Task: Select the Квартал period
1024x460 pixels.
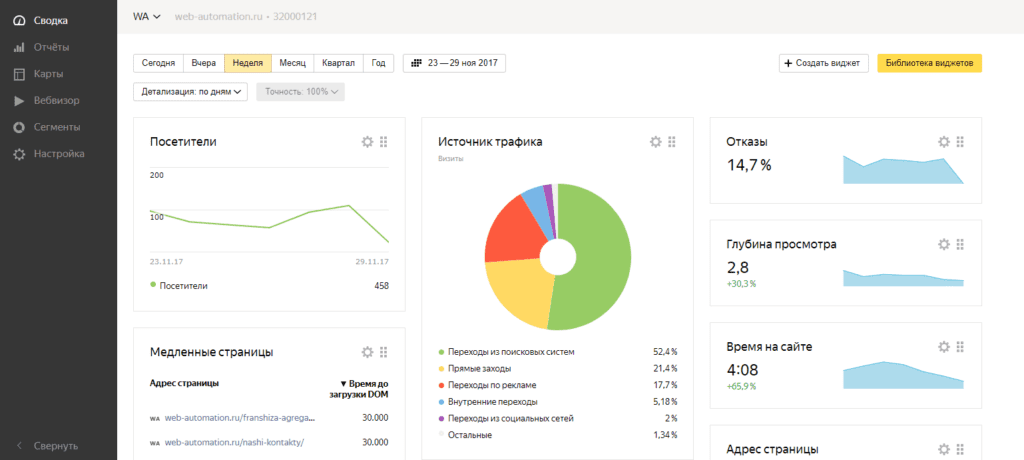Action: click(x=338, y=63)
